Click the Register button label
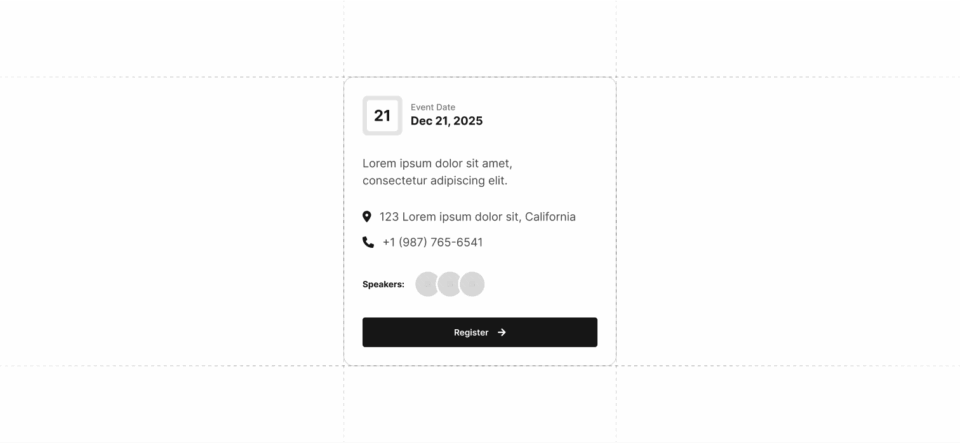 (471, 332)
